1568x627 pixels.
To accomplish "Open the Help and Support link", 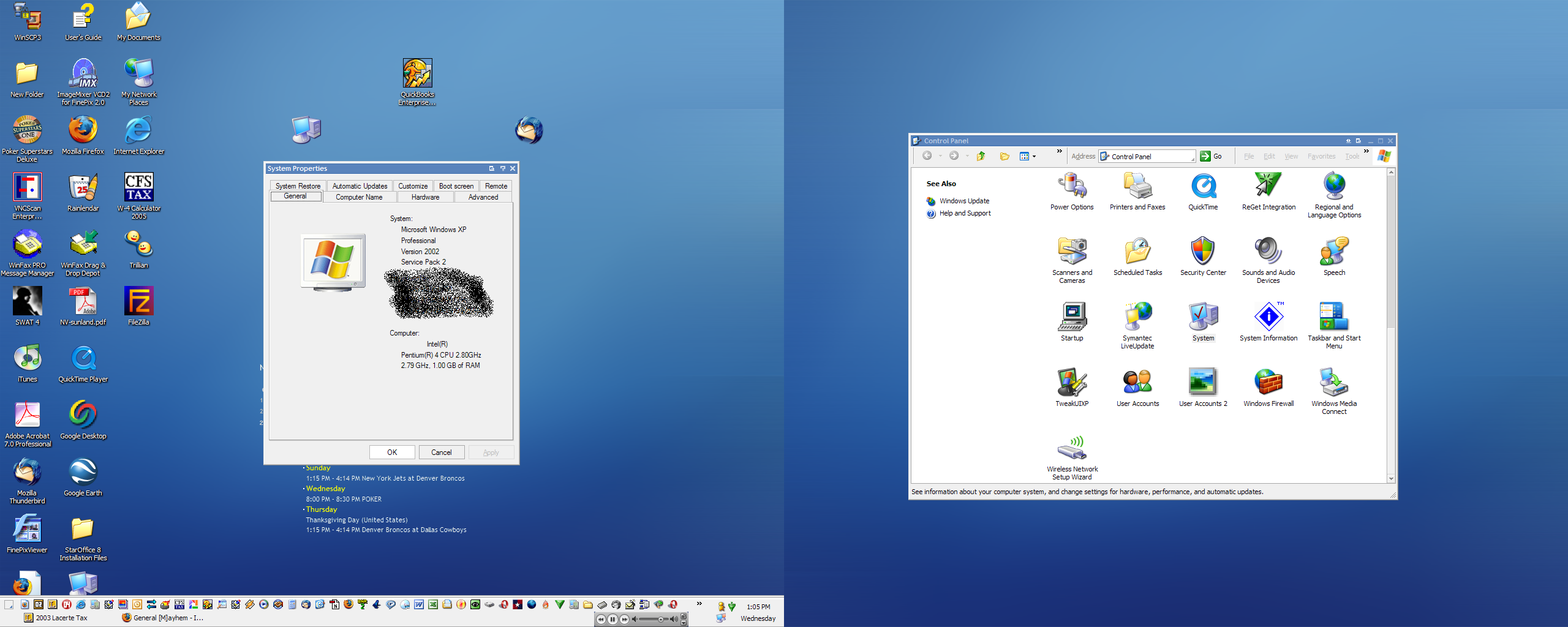I will coord(965,214).
